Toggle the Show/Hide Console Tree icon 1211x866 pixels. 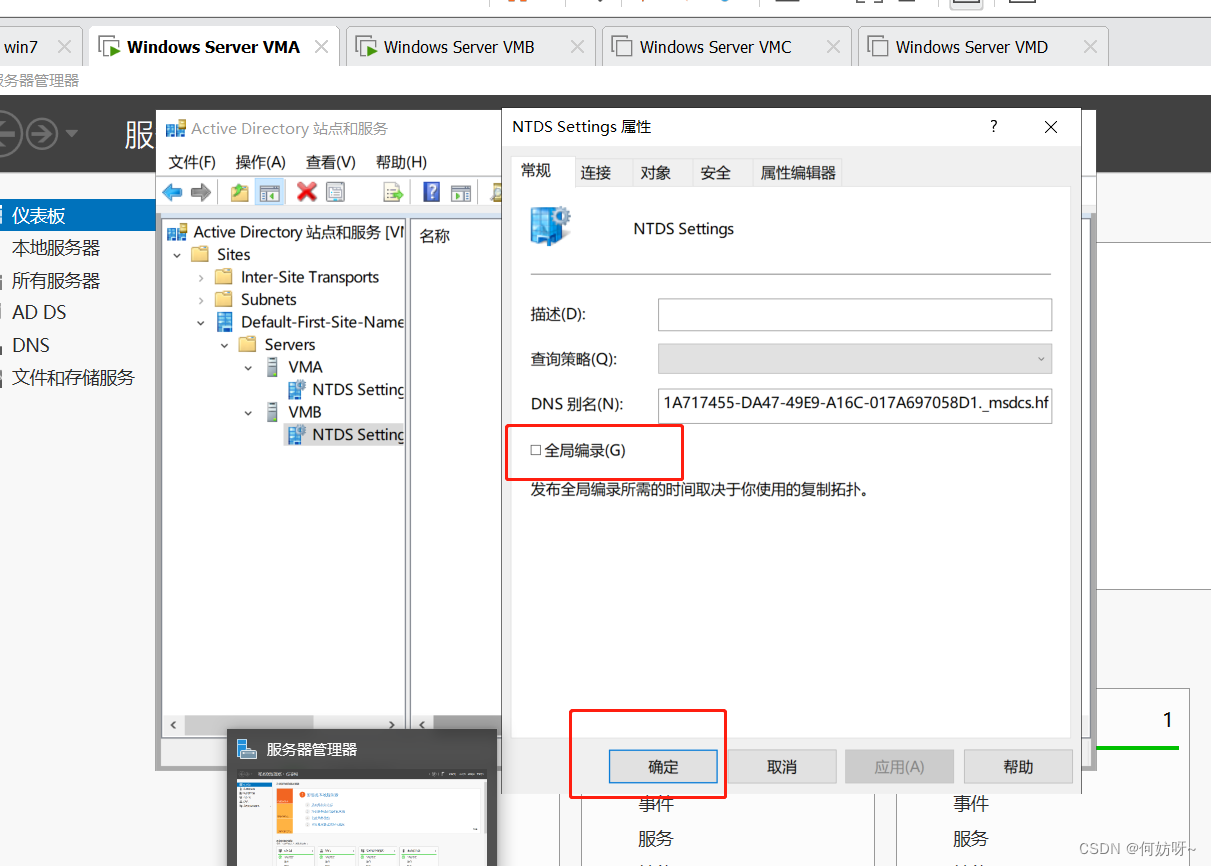point(270,192)
